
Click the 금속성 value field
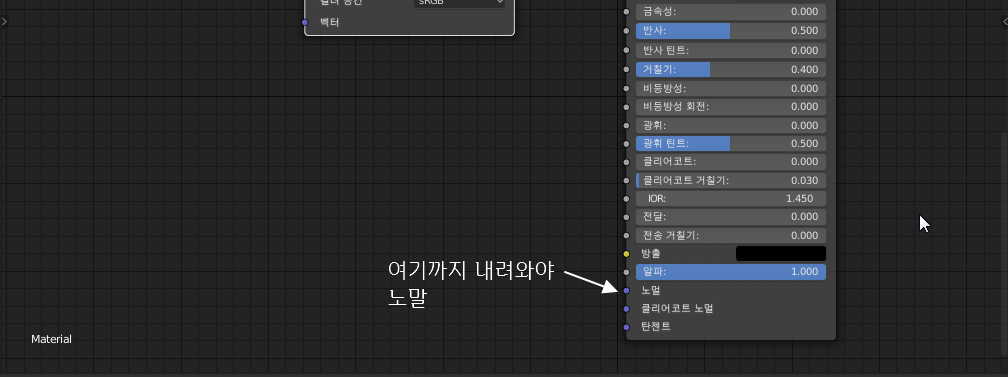click(731, 12)
